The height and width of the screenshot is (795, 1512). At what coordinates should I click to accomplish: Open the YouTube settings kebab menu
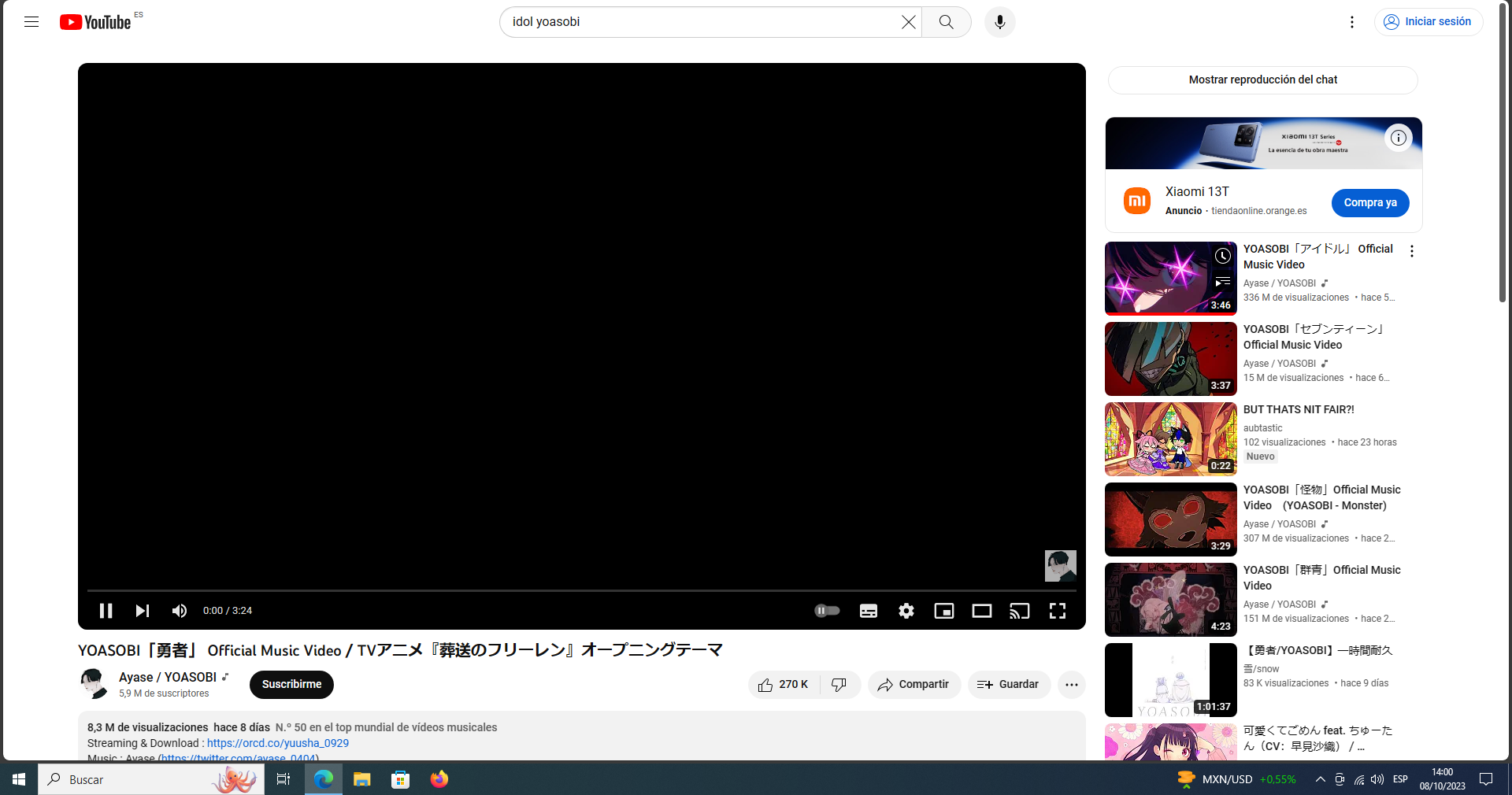coord(1351,21)
